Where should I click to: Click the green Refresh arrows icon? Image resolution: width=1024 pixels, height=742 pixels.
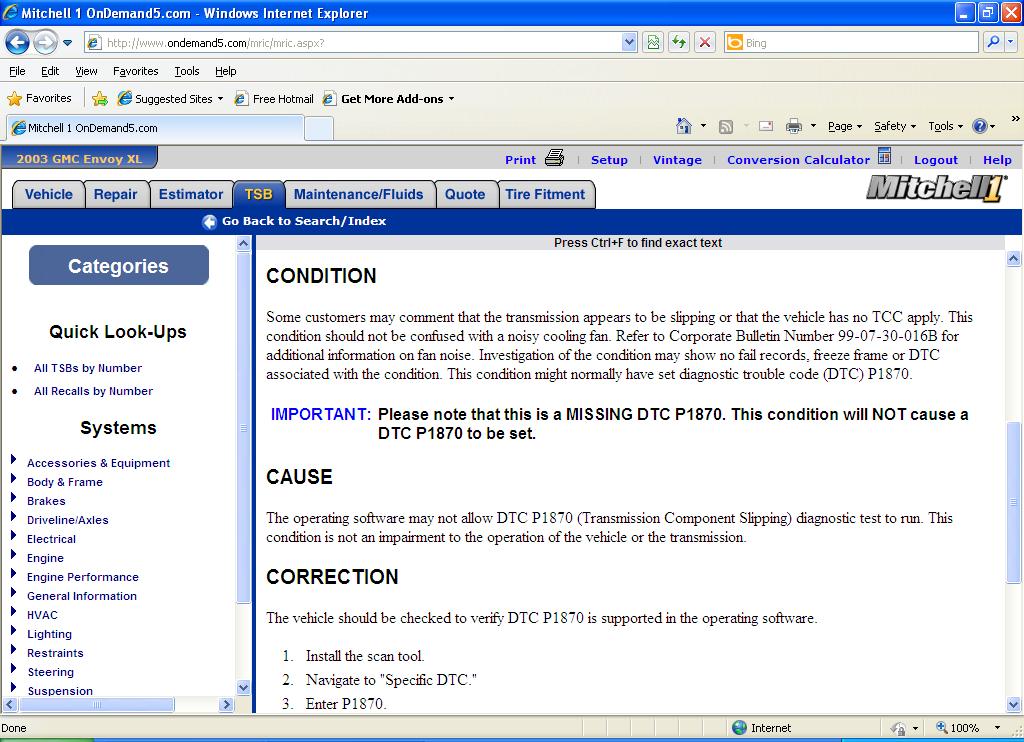click(679, 43)
